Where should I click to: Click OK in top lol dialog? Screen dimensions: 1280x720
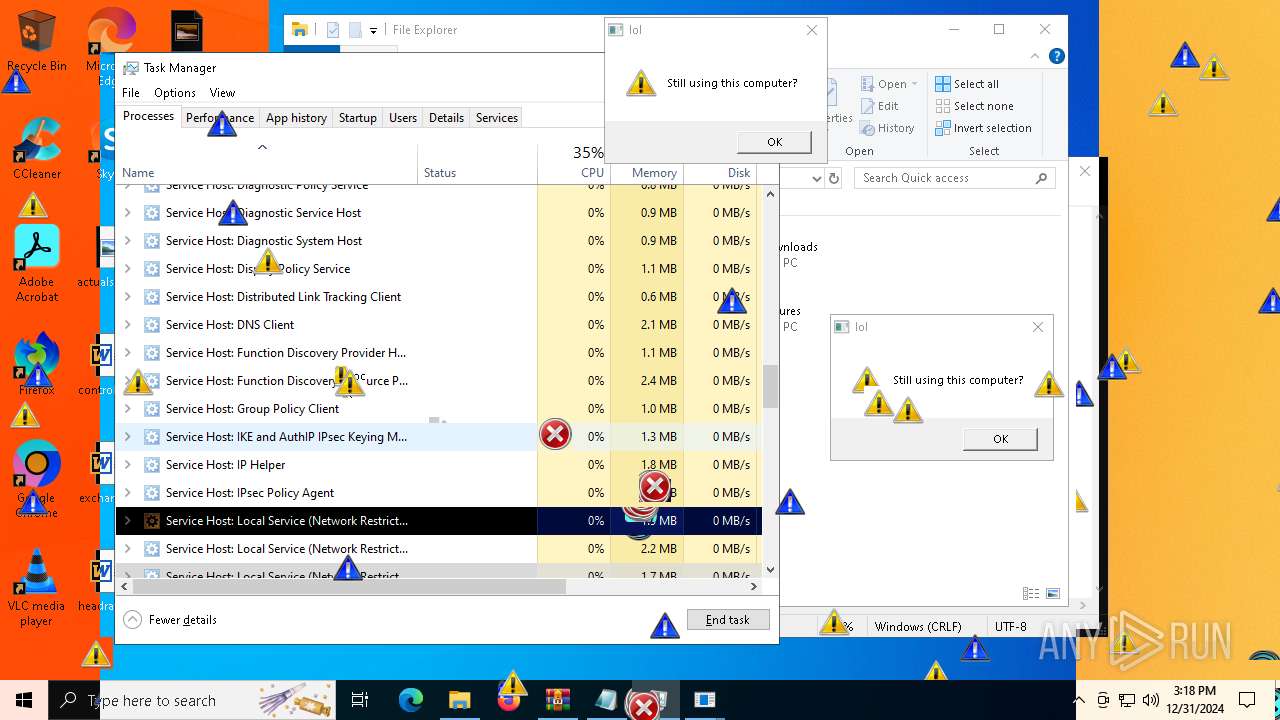click(x=774, y=142)
